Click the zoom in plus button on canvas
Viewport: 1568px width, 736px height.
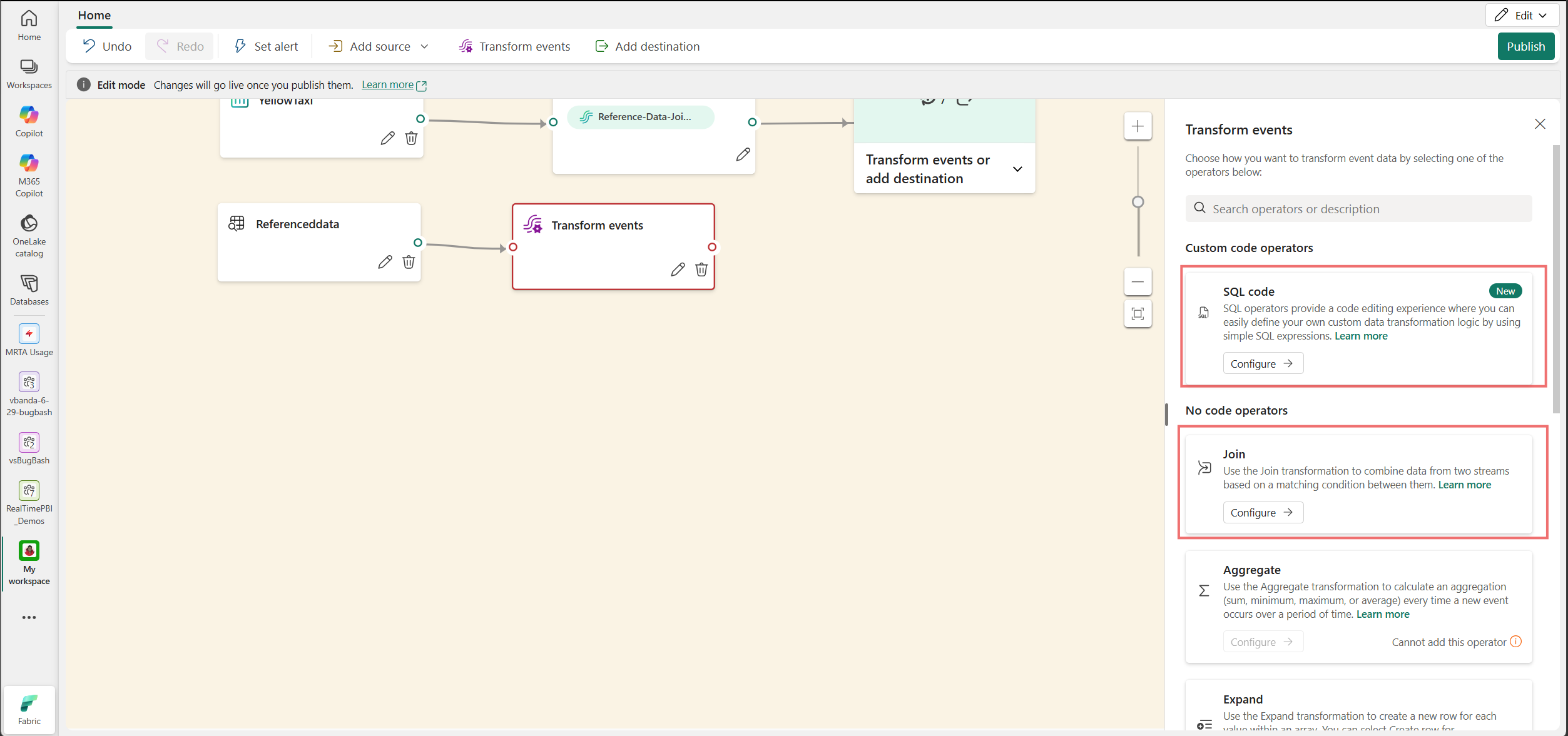(x=1138, y=126)
